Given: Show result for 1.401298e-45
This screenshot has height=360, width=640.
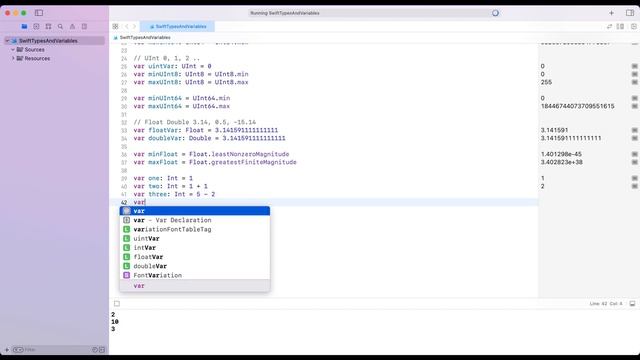Looking at the screenshot, I should [x=634, y=154].
